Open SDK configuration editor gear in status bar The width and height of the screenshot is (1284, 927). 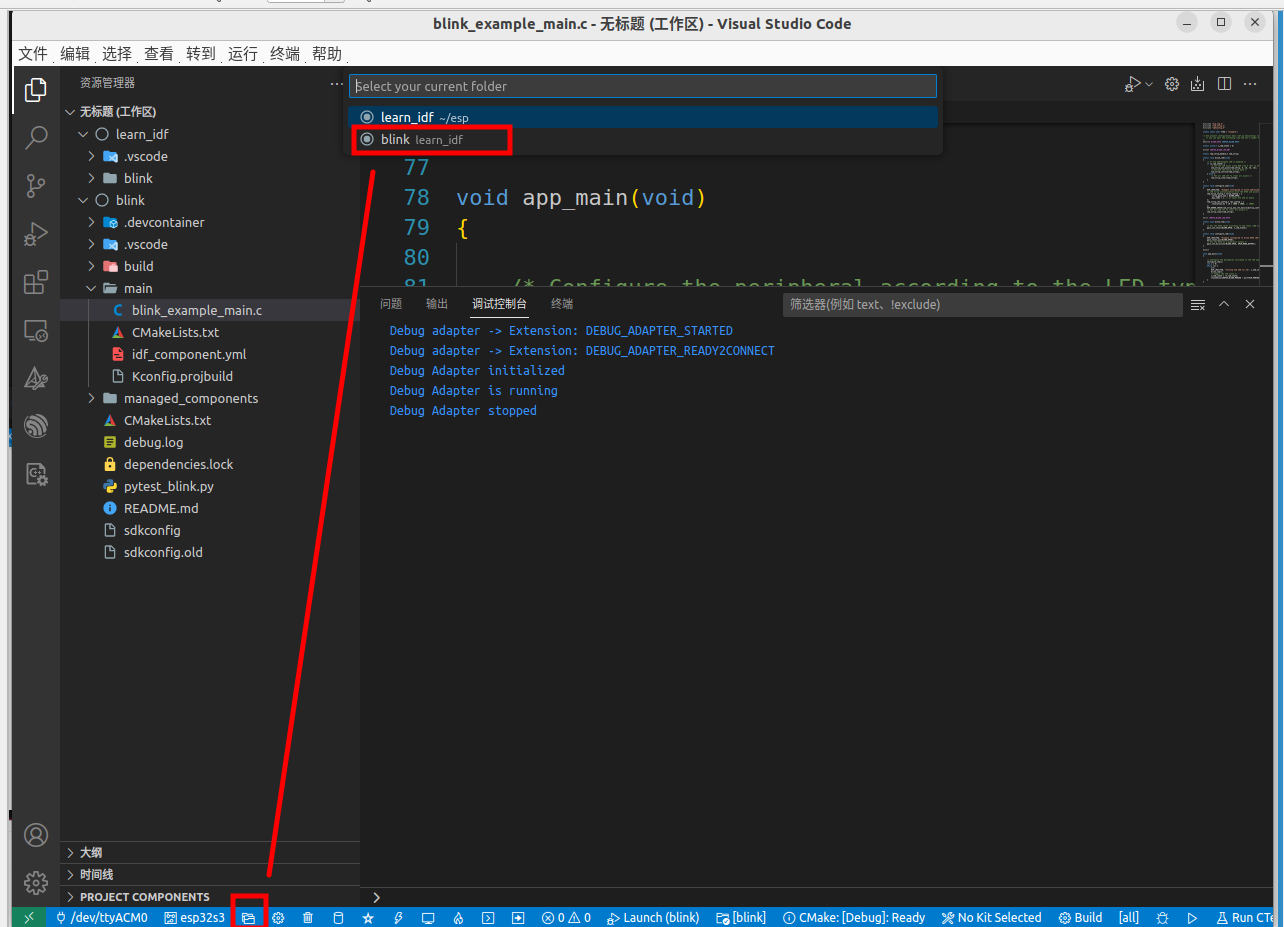pos(278,917)
